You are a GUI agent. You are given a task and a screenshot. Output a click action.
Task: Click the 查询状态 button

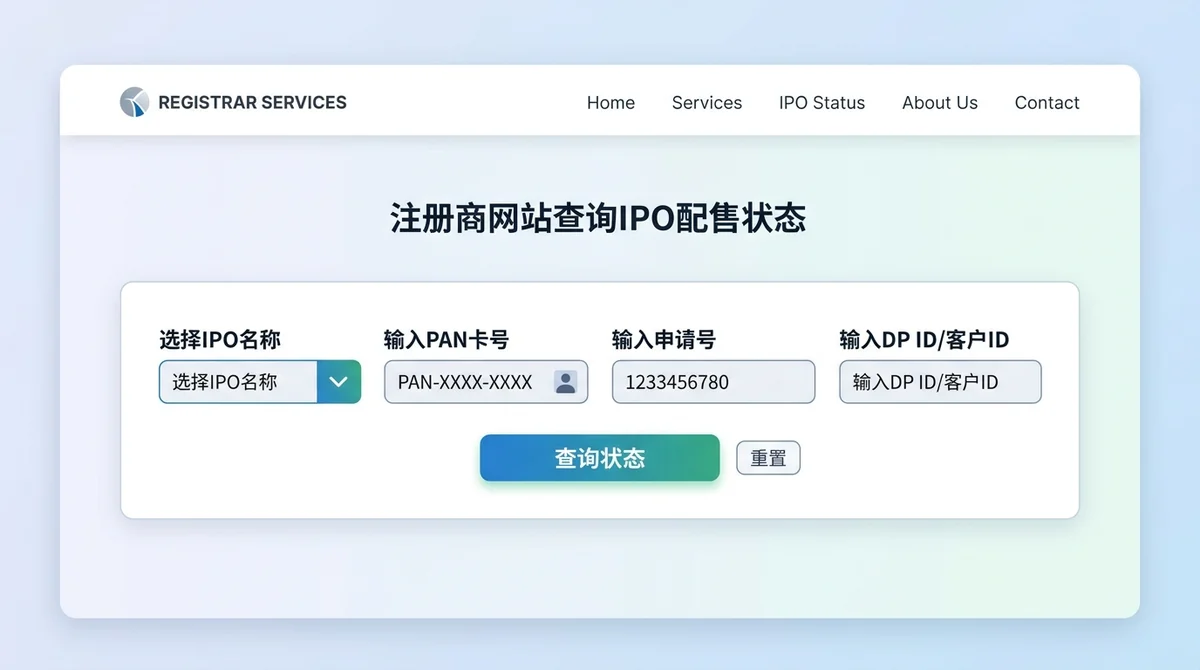pos(600,458)
